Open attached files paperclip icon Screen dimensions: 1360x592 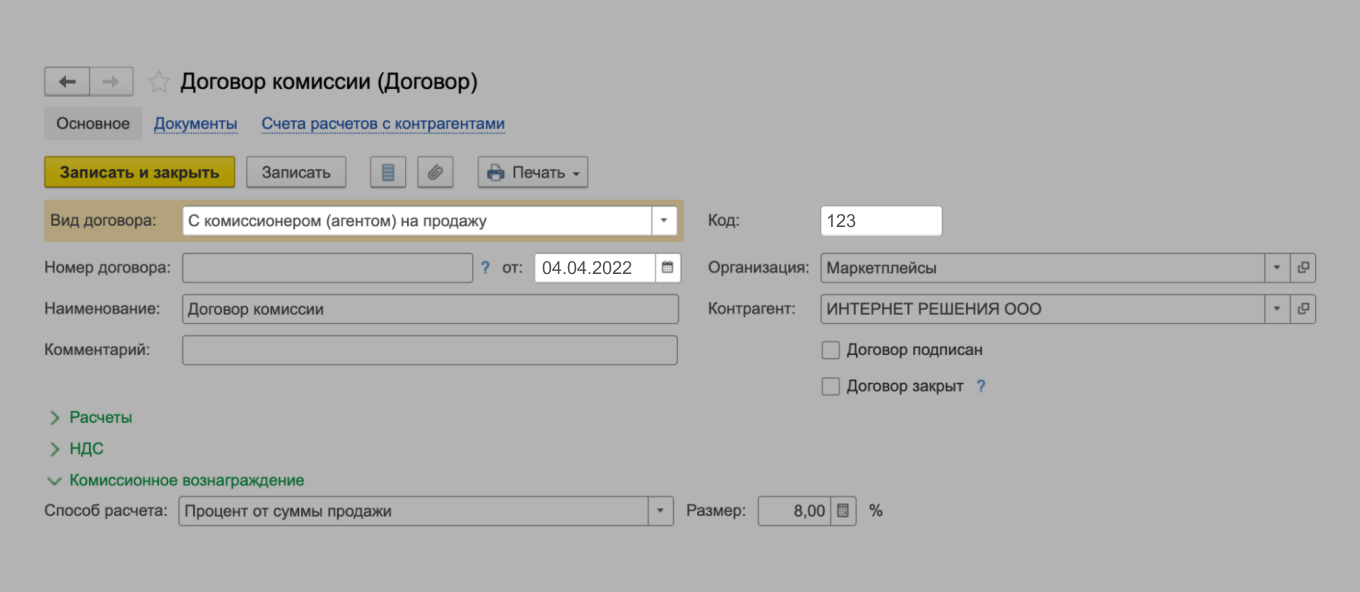coord(435,172)
